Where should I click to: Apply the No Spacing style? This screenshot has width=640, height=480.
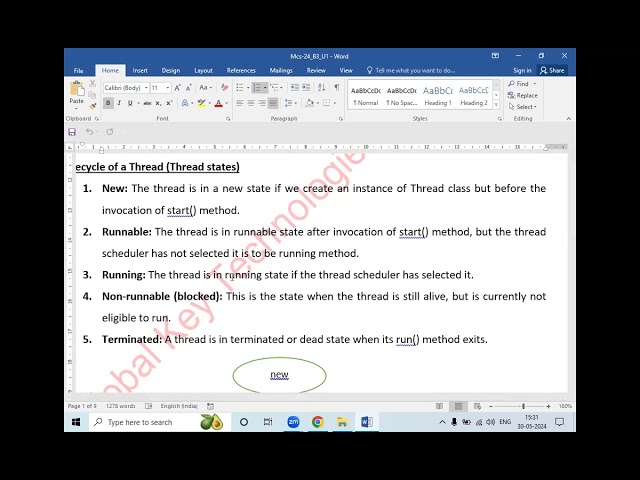[402, 96]
